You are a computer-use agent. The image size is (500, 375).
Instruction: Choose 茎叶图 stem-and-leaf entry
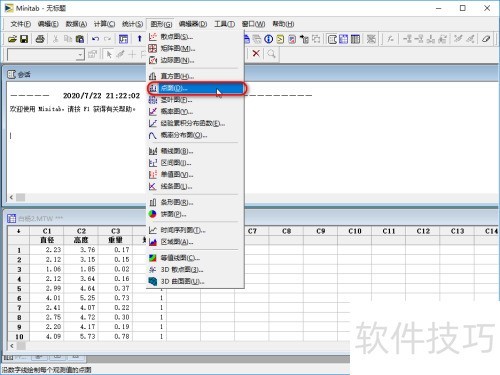[195, 100]
